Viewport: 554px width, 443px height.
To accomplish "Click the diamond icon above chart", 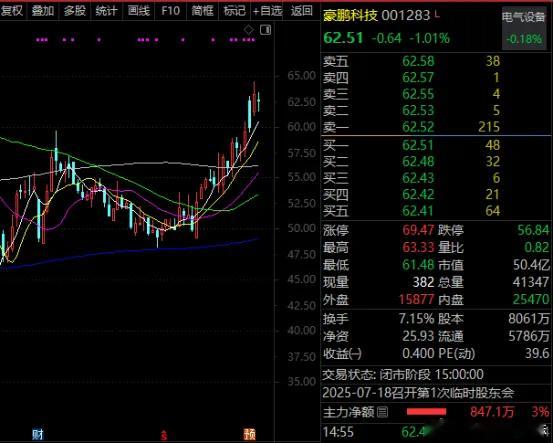I will click(x=249, y=30).
